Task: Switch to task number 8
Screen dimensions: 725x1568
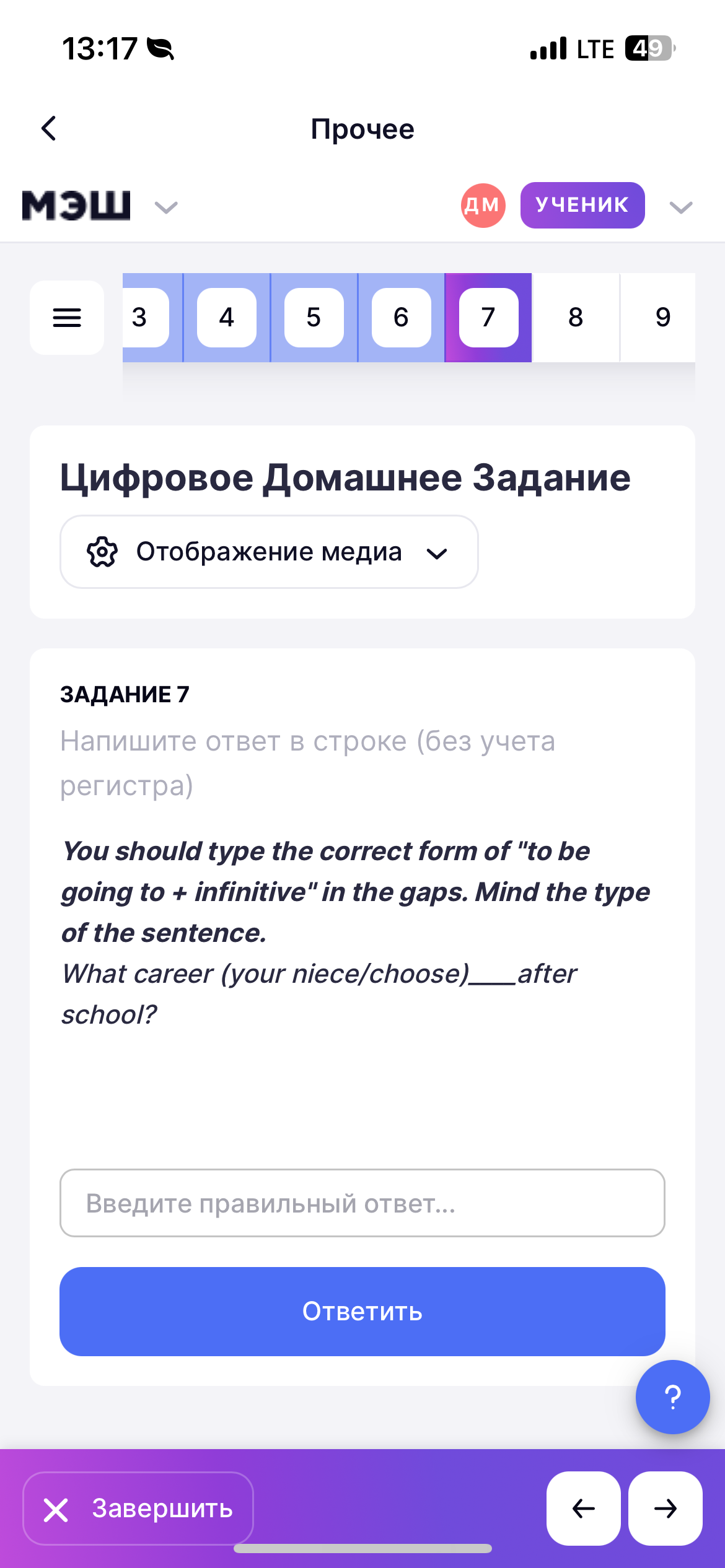Action: click(576, 318)
